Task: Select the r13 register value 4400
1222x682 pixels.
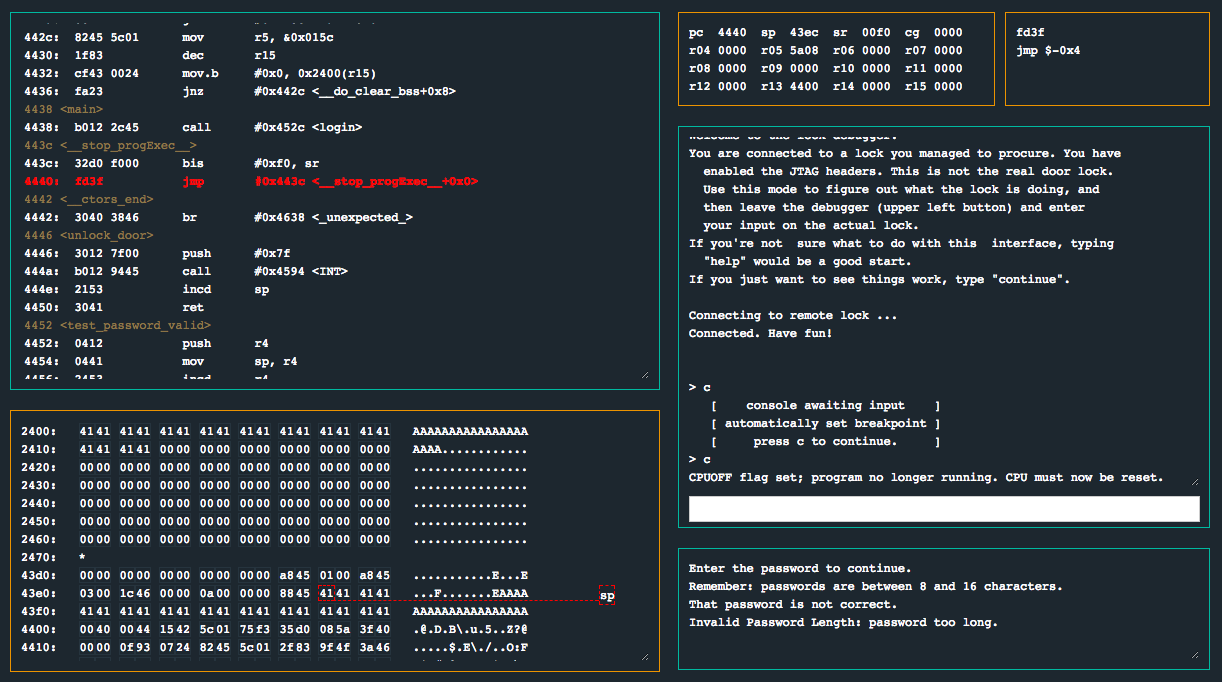Action: 804,86
